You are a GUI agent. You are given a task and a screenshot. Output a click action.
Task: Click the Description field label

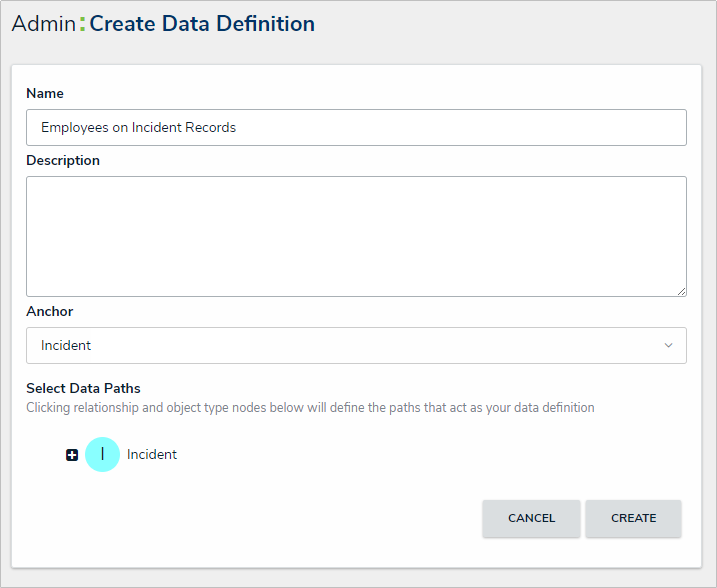coord(63,161)
